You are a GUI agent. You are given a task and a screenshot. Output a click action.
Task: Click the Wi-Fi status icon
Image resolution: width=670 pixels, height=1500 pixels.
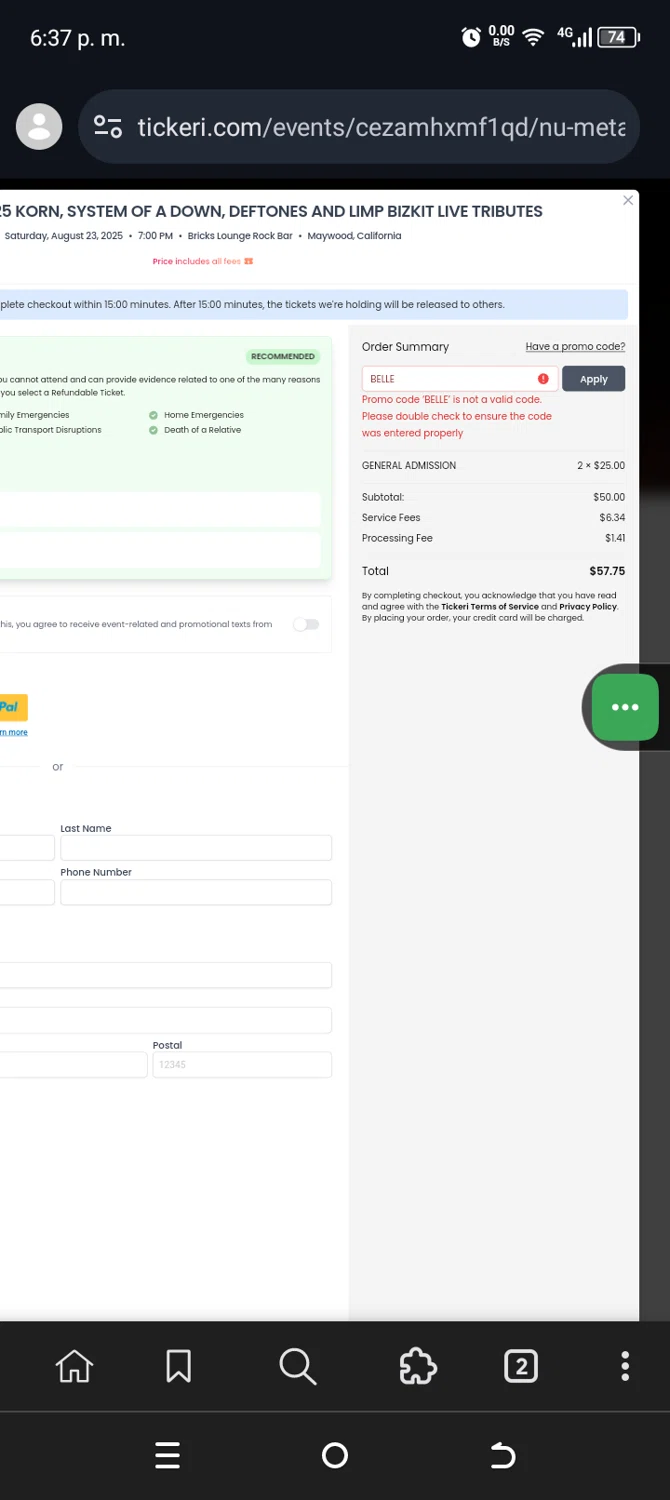pos(534,38)
